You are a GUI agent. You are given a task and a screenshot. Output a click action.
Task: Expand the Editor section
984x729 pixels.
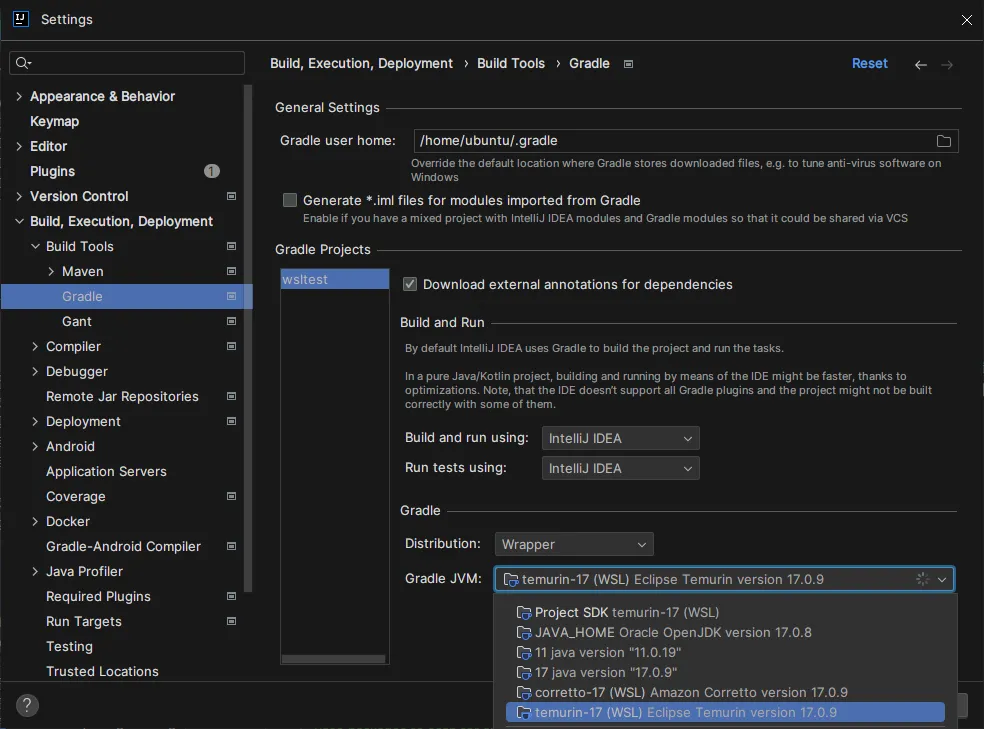[19, 146]
